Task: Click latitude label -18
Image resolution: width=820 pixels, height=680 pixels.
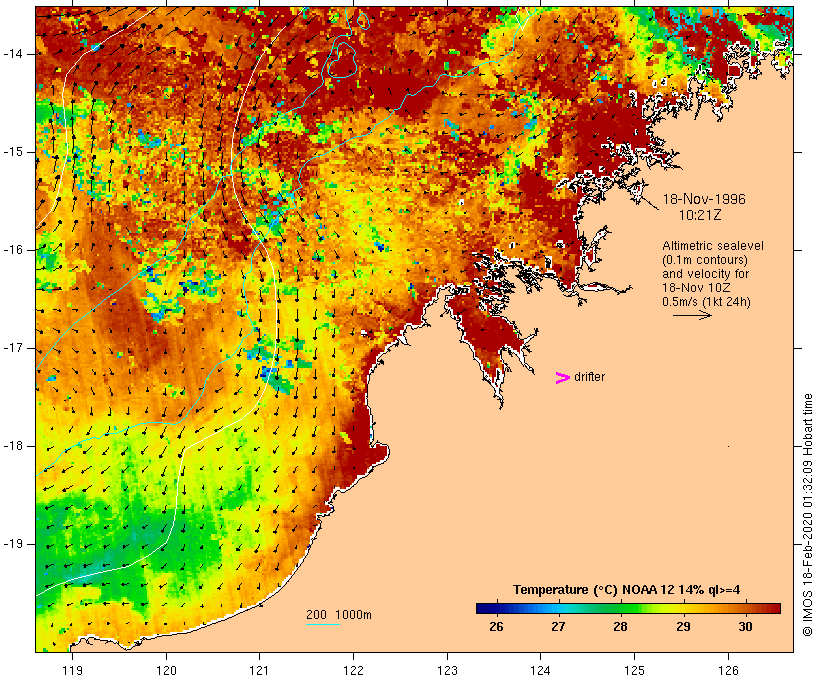Action: tap(13, 446)
